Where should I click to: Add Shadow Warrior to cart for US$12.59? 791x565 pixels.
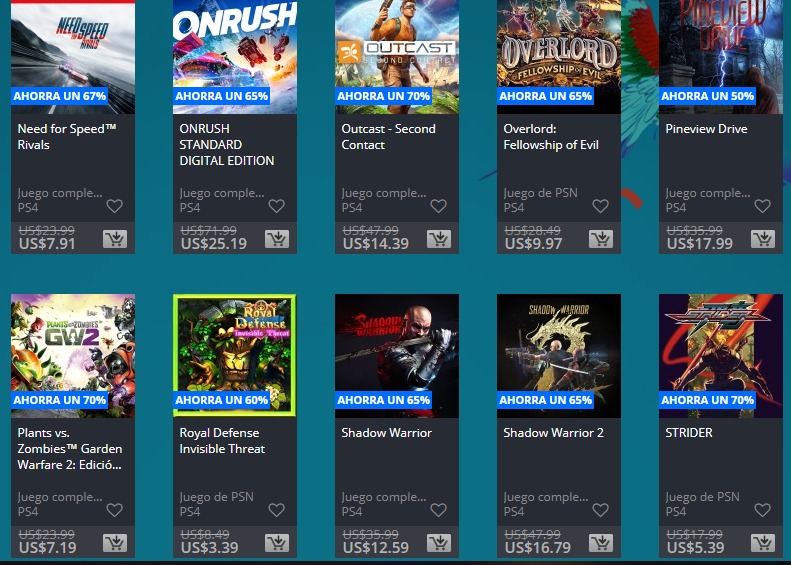point(439,543)
